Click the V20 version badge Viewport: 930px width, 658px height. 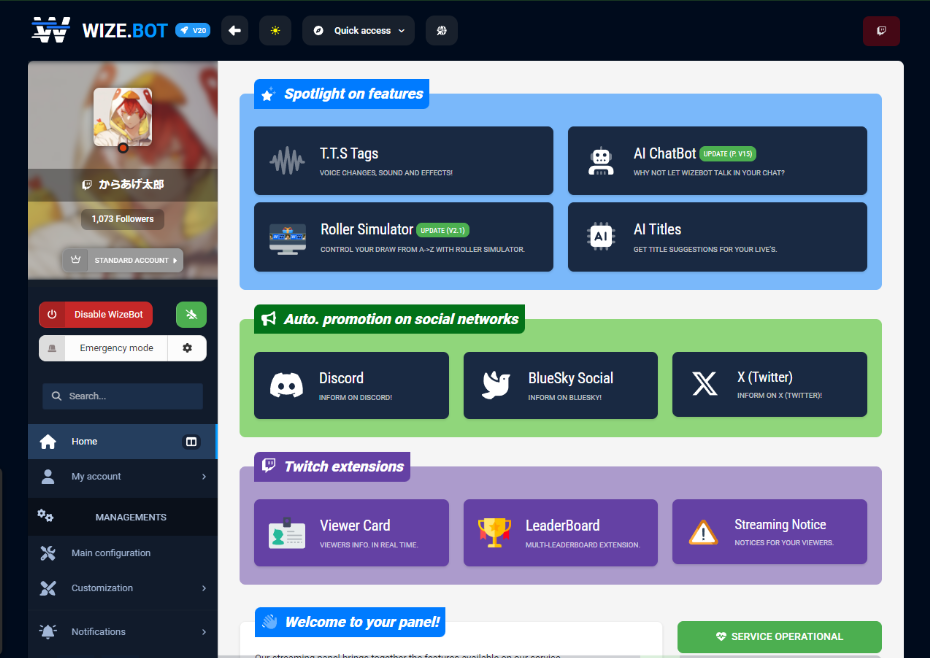point(193,30)
